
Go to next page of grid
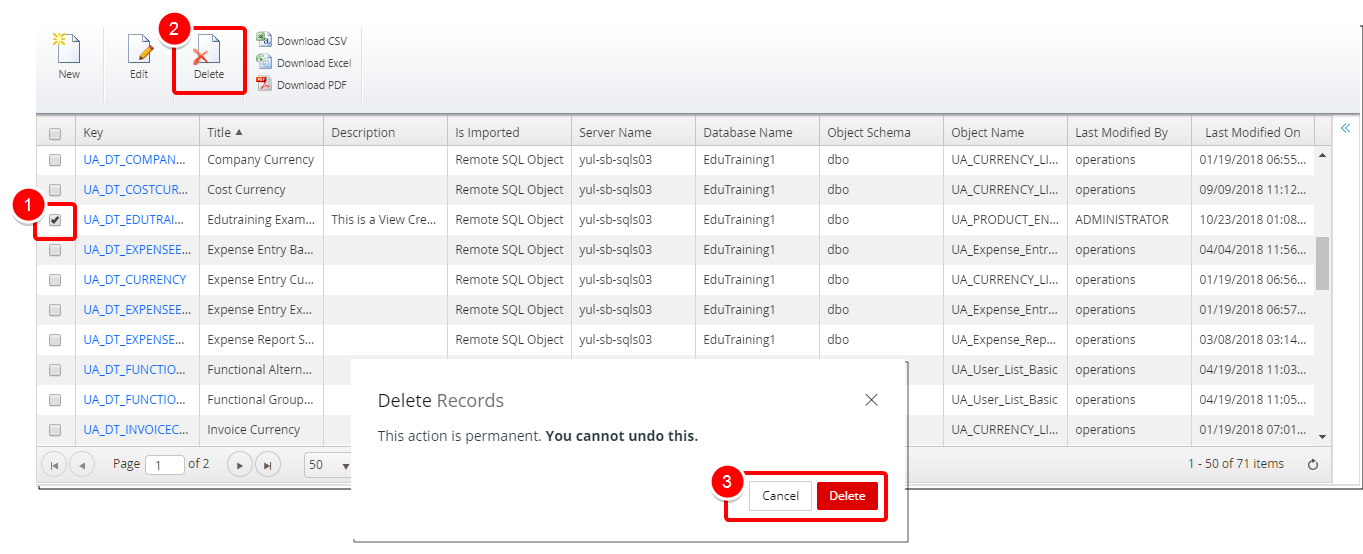[239, 465]
